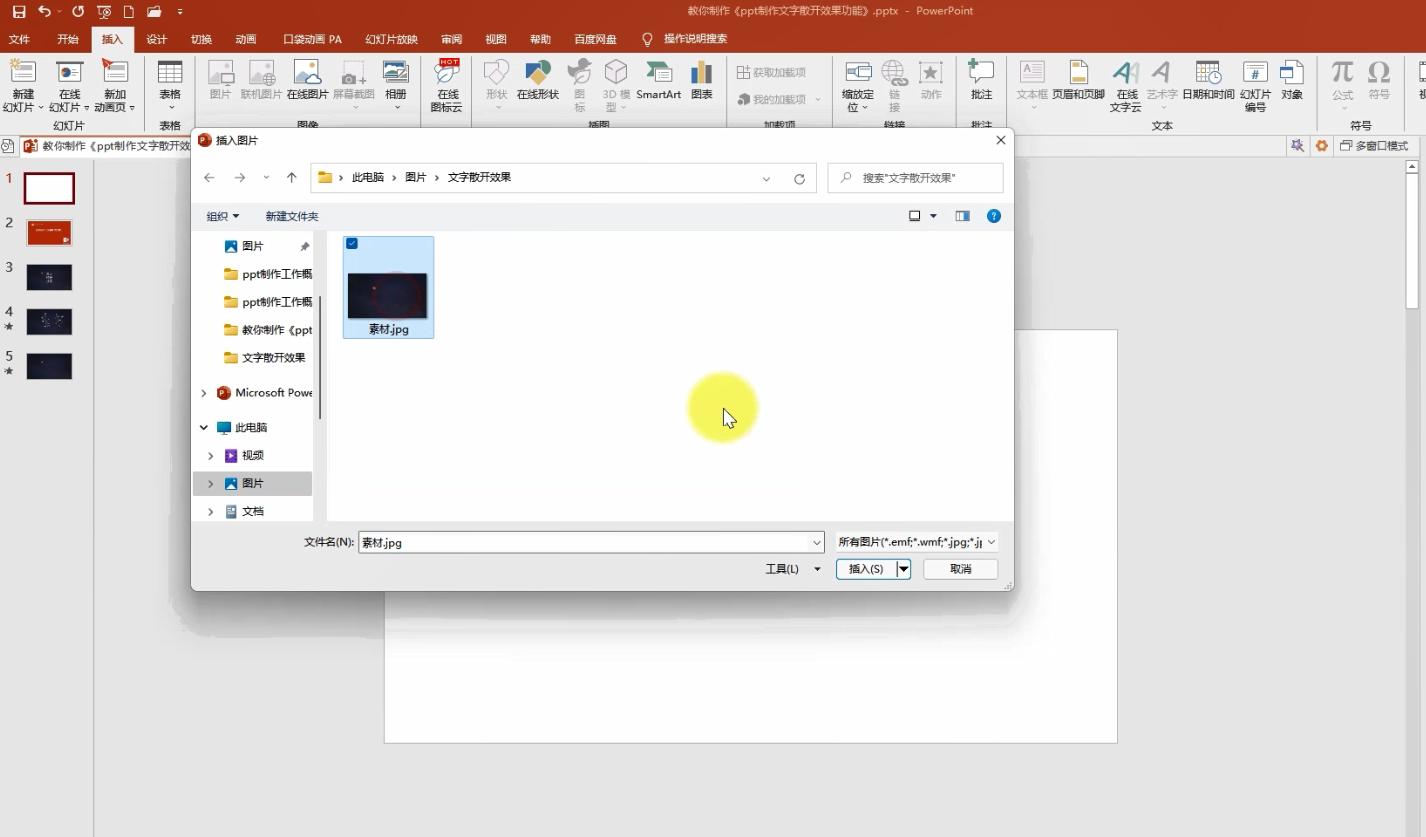This screenshot has width=1426, height=837.
Task: Click the SmartArt icon in ribbon
Action: pyautogui.click(x=658, y=80)
